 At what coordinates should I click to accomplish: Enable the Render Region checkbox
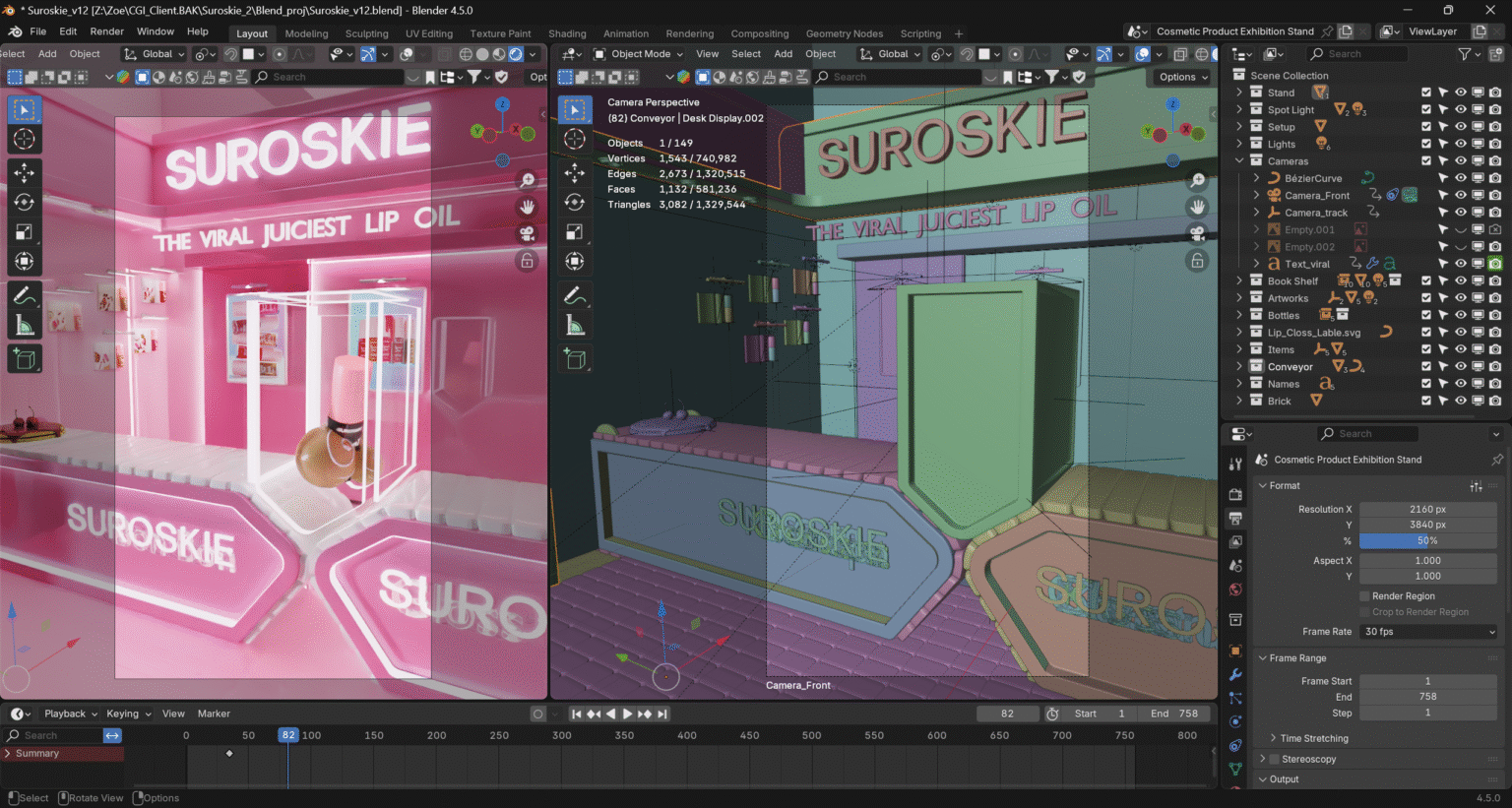[x=1364, y=596]
